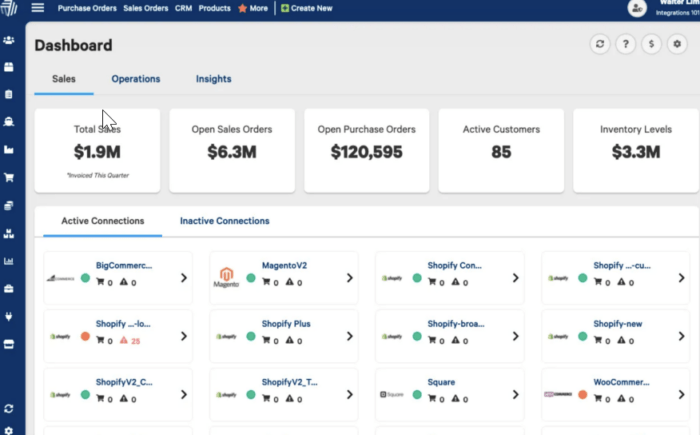Open the hamburger navigation menu
Viewport: 700px width, 435px height.
(38, 8)
